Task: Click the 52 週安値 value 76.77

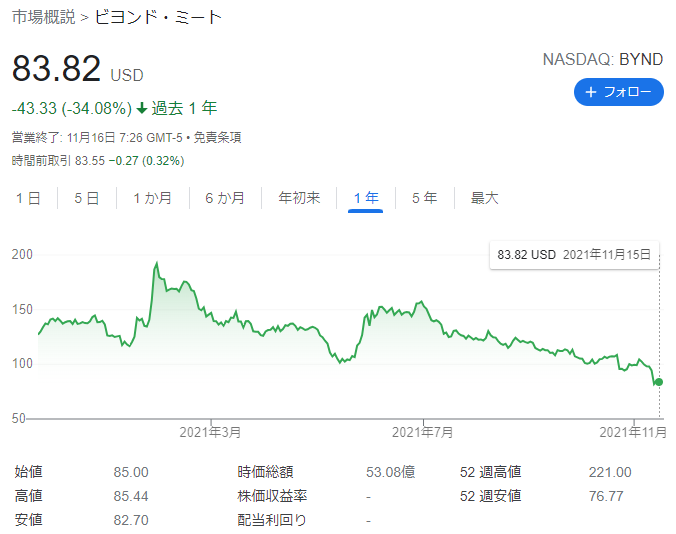Action: tap(606, 497)
